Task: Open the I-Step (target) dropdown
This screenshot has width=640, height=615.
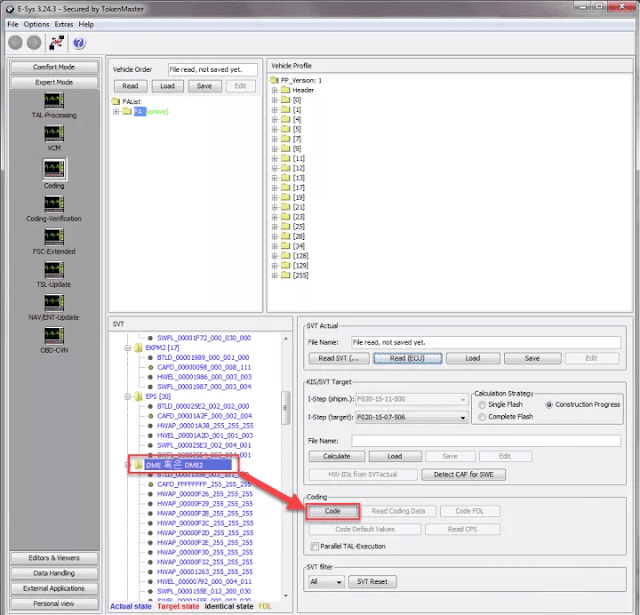Action: tap(462, 417)
